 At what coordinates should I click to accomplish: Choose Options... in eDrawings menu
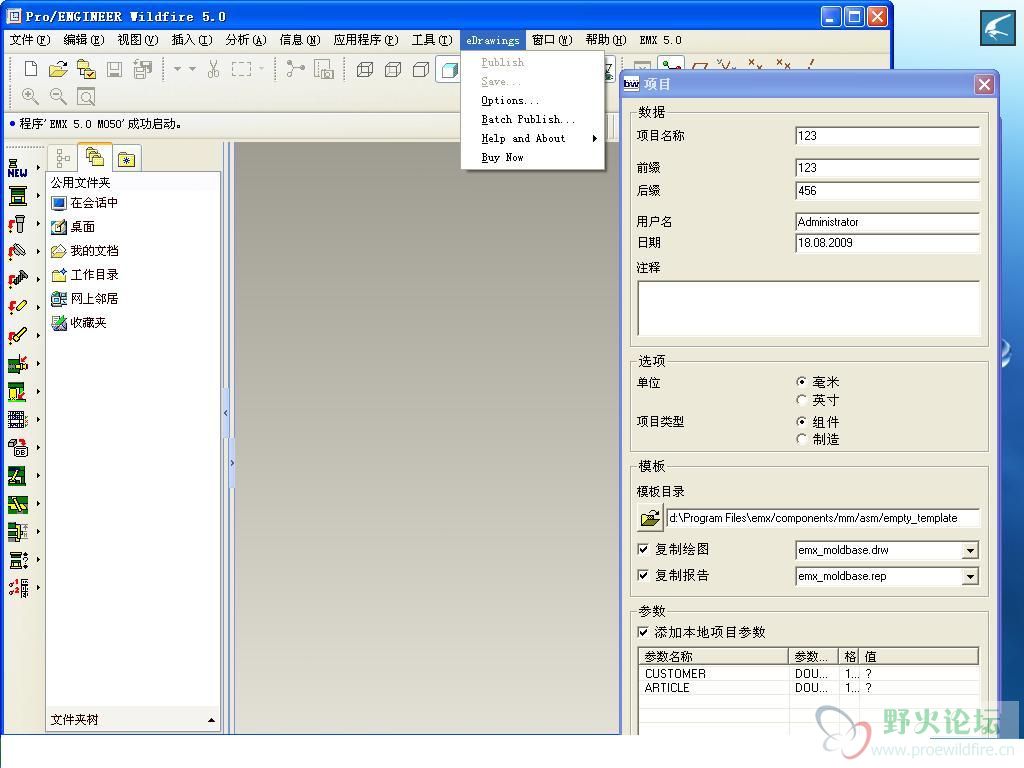coord(510,101)
